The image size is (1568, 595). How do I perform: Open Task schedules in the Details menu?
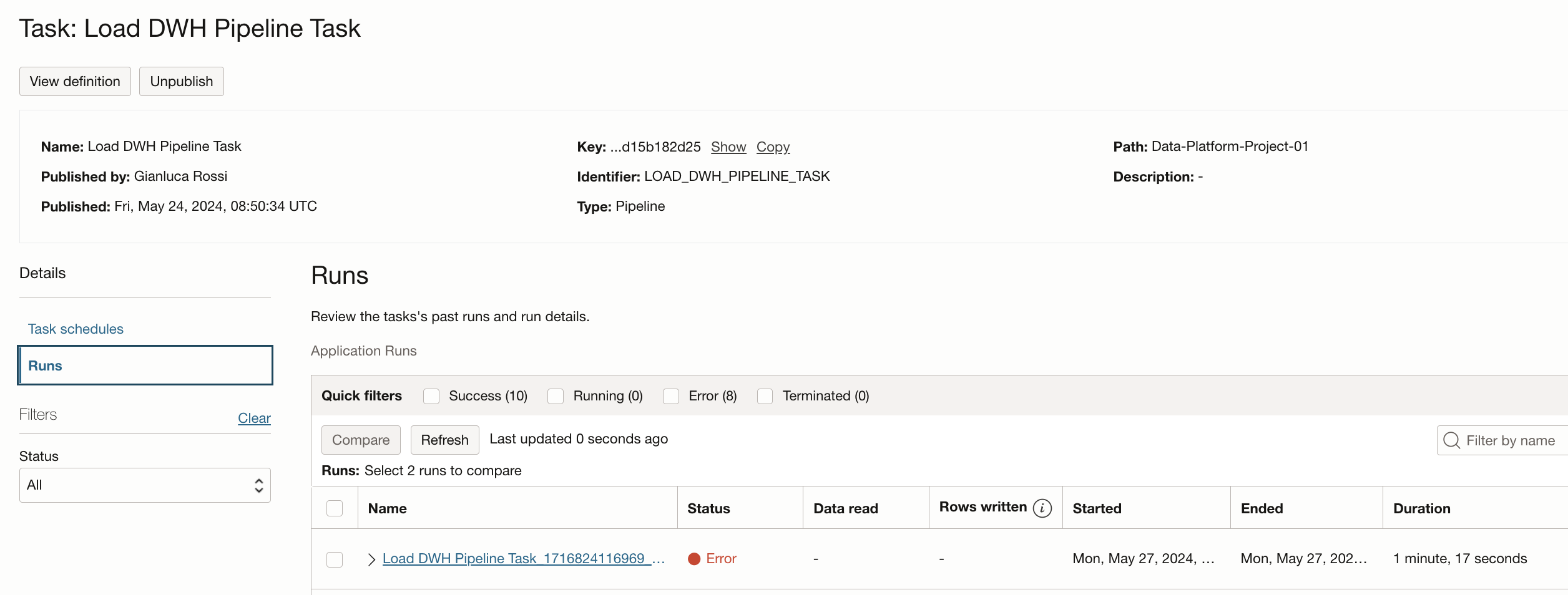(x=76, y=329)
